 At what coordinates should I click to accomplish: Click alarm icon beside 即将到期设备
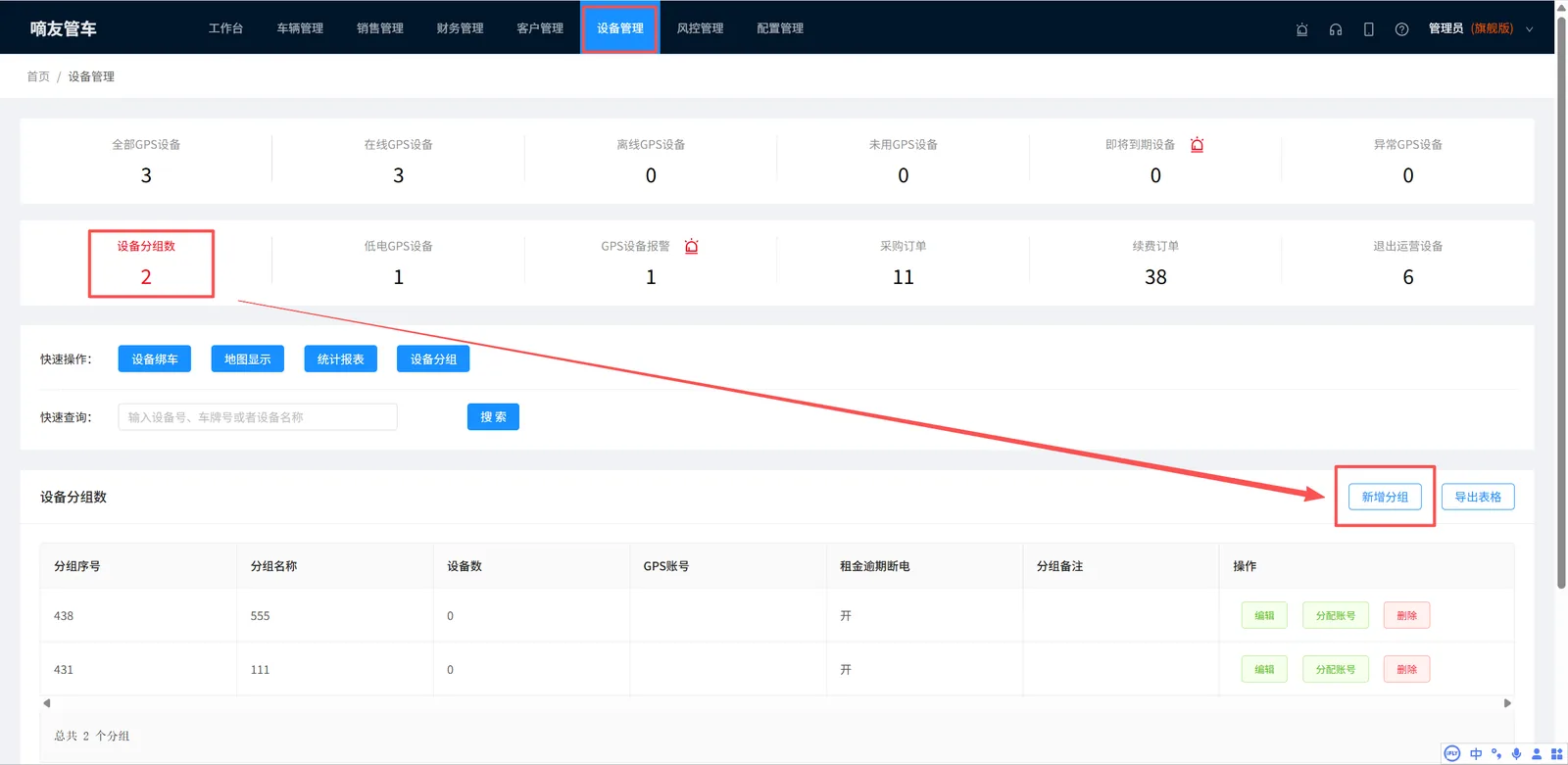[1197, 145]
